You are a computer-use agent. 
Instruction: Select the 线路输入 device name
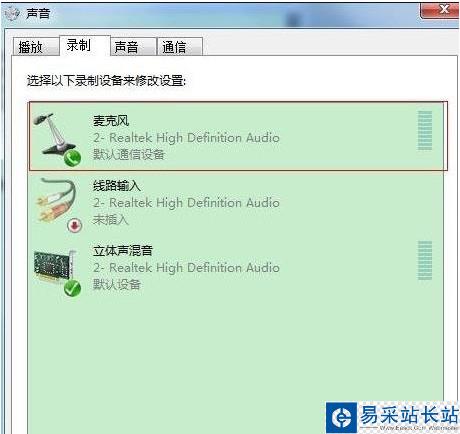[x=117, y=186]
